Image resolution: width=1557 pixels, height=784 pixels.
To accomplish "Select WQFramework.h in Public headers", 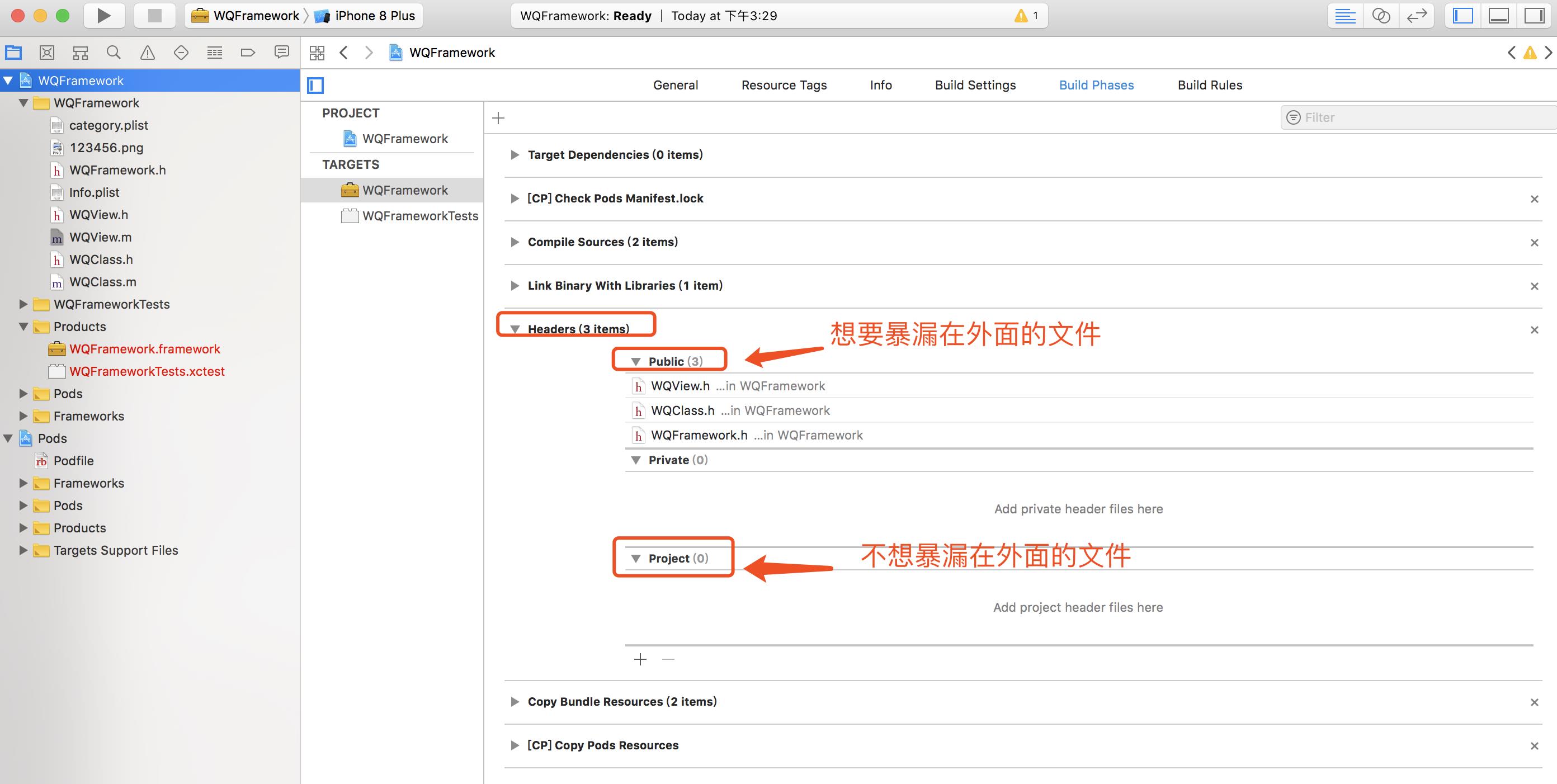I will (x=1079, y=435).
